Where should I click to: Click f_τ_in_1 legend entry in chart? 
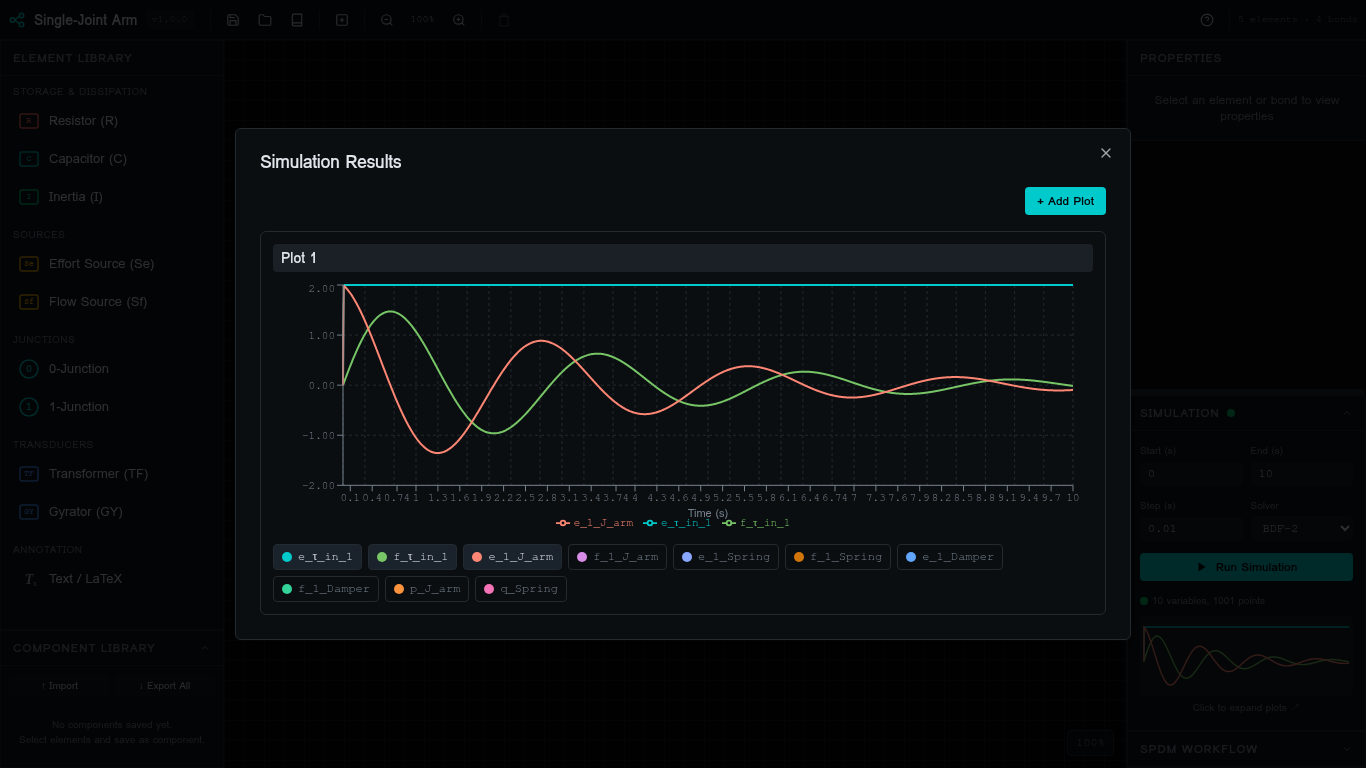756,523
